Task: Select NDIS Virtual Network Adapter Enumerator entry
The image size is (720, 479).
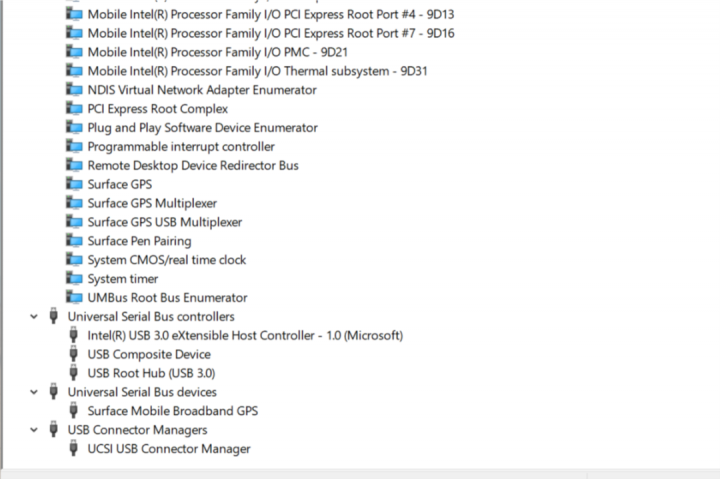Action: [202, 90]
